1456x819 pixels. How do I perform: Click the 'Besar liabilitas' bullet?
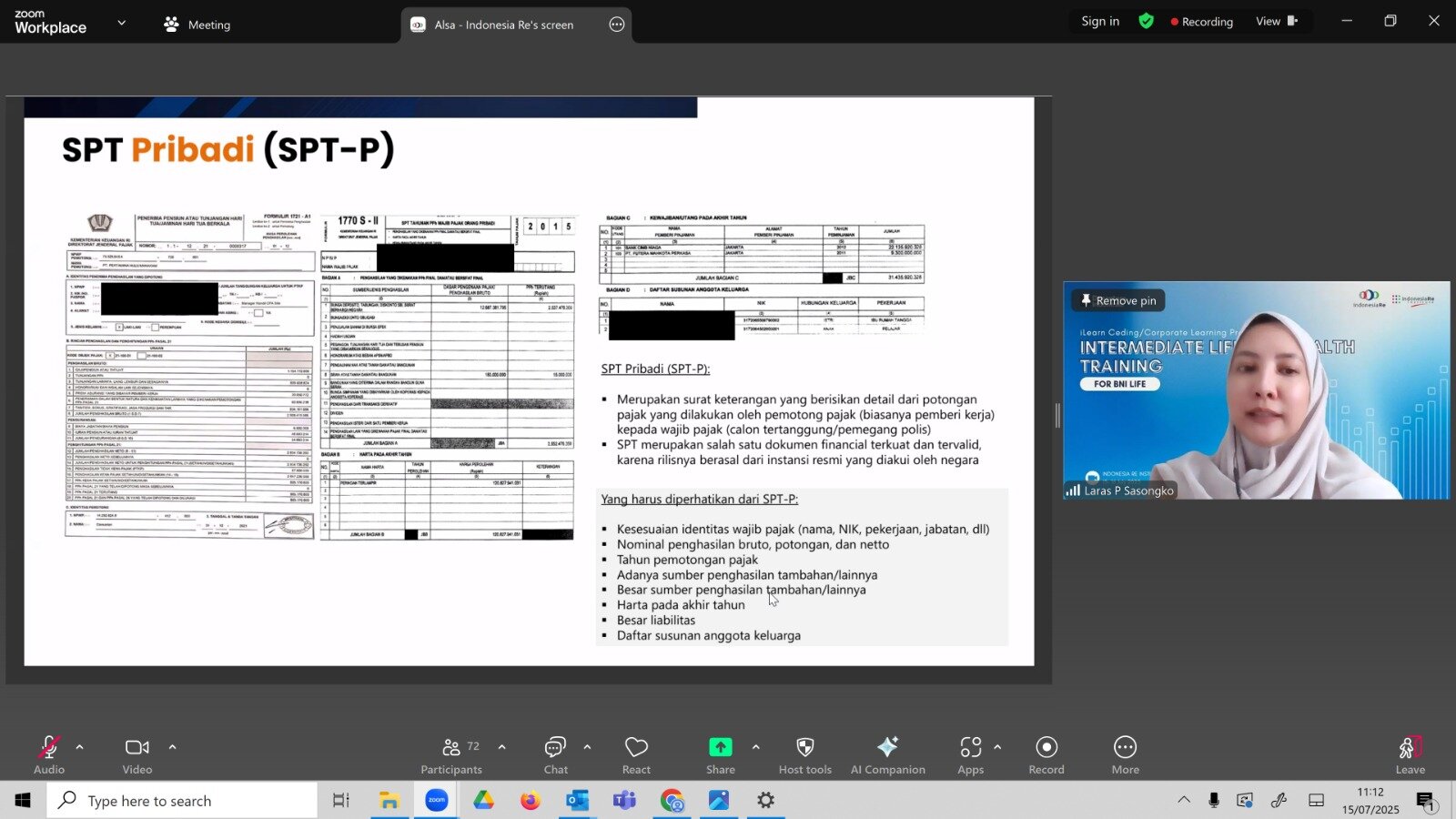(x=656, y=620)
